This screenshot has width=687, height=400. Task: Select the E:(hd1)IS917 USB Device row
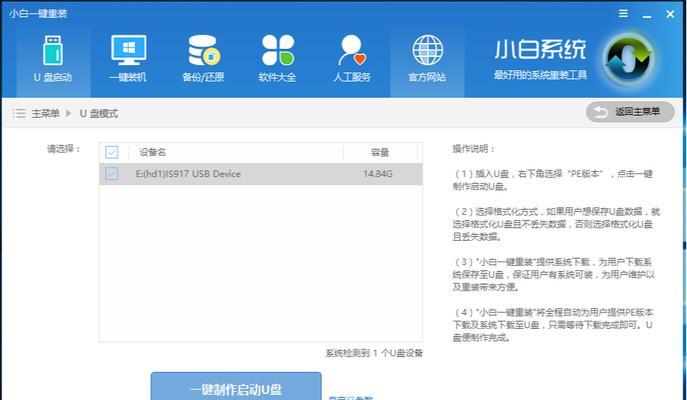coord(261,174)
